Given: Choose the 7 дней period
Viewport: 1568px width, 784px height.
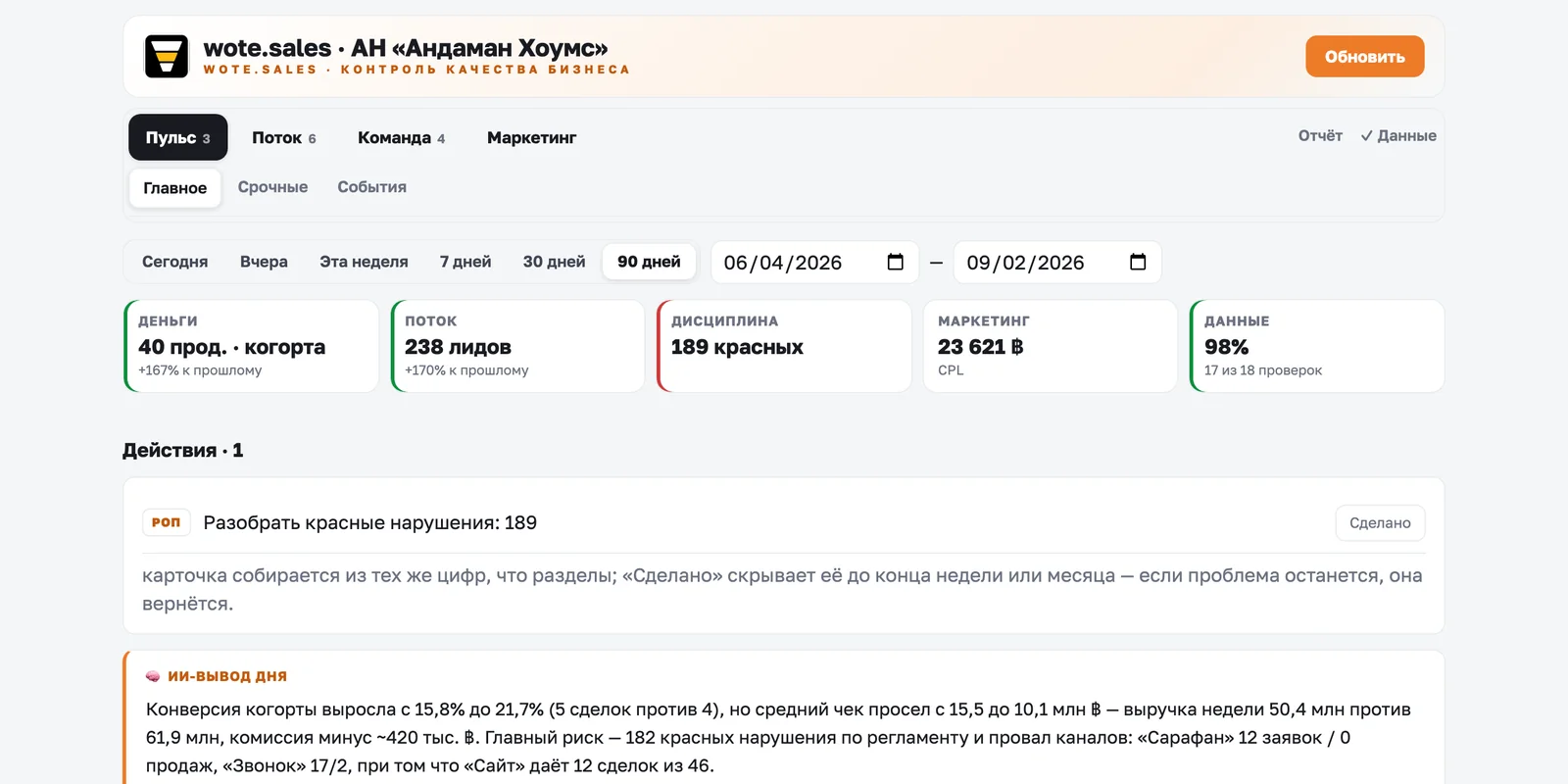Looking at the screenshot, I should click(465, 262).
